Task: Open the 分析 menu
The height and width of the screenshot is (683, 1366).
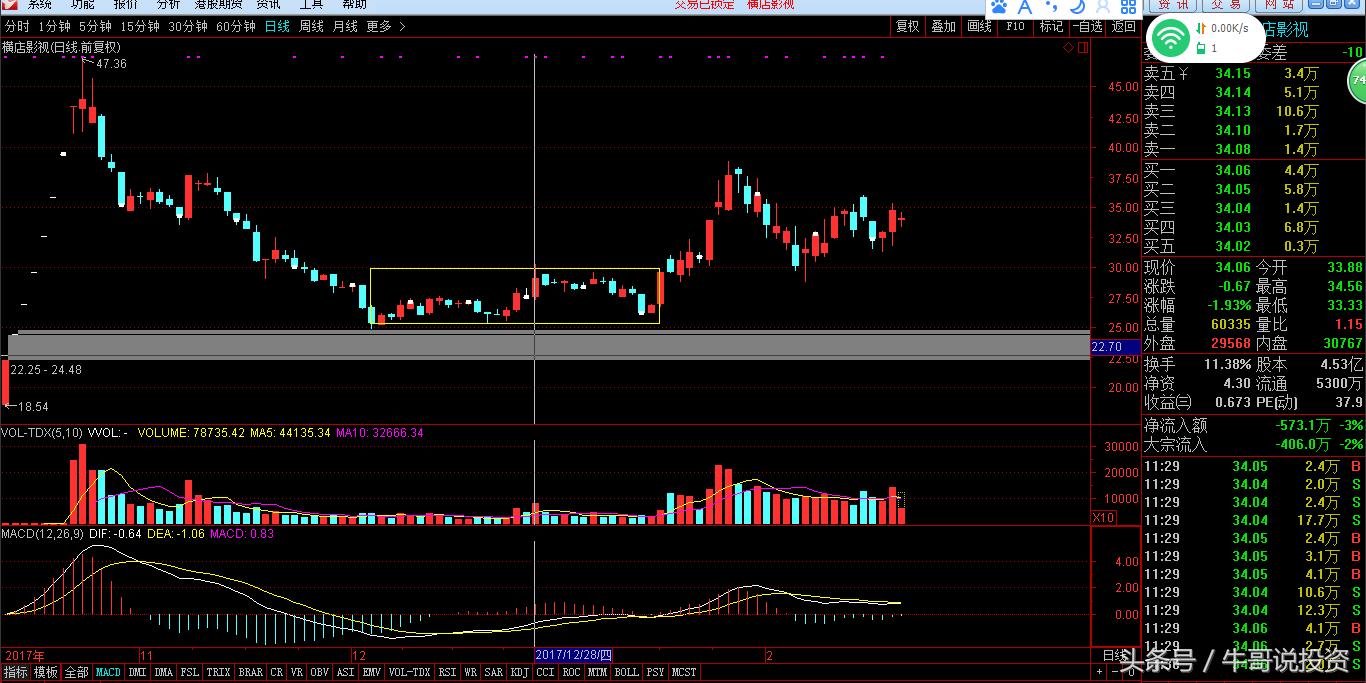Action: tap(169, 4)
